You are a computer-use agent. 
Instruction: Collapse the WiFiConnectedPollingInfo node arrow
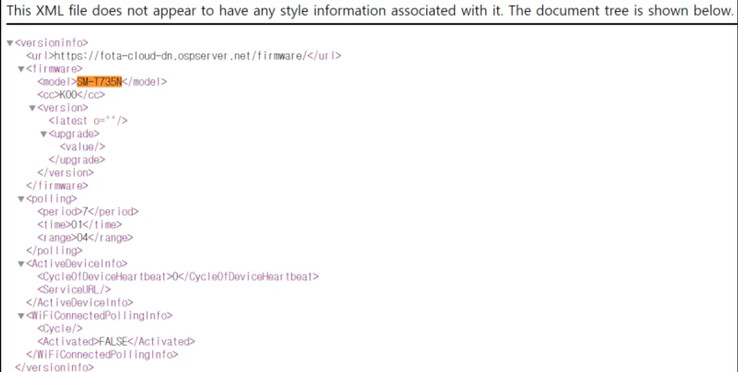pos(21,316)
